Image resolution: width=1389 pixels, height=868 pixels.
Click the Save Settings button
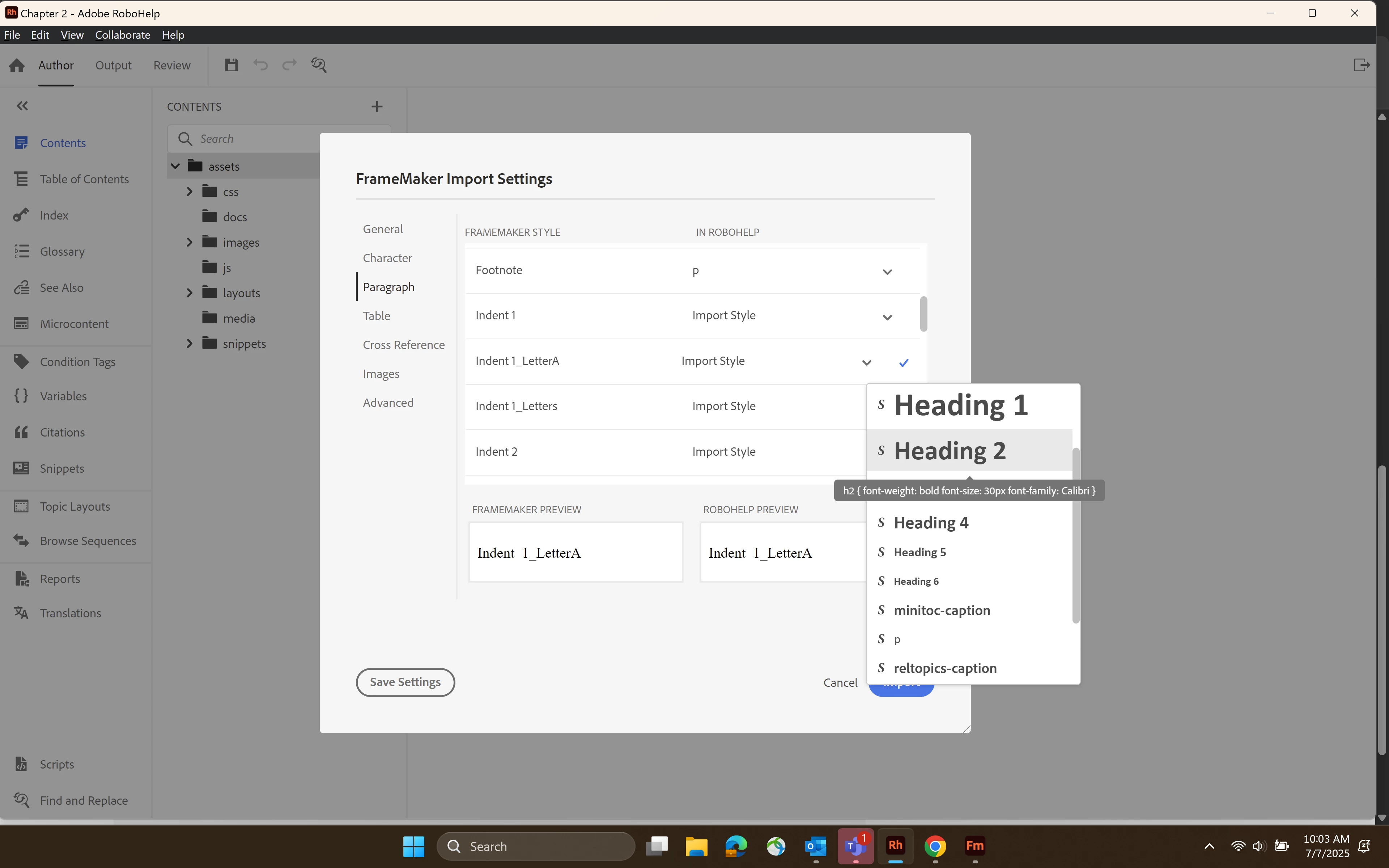tap(405, 682)
